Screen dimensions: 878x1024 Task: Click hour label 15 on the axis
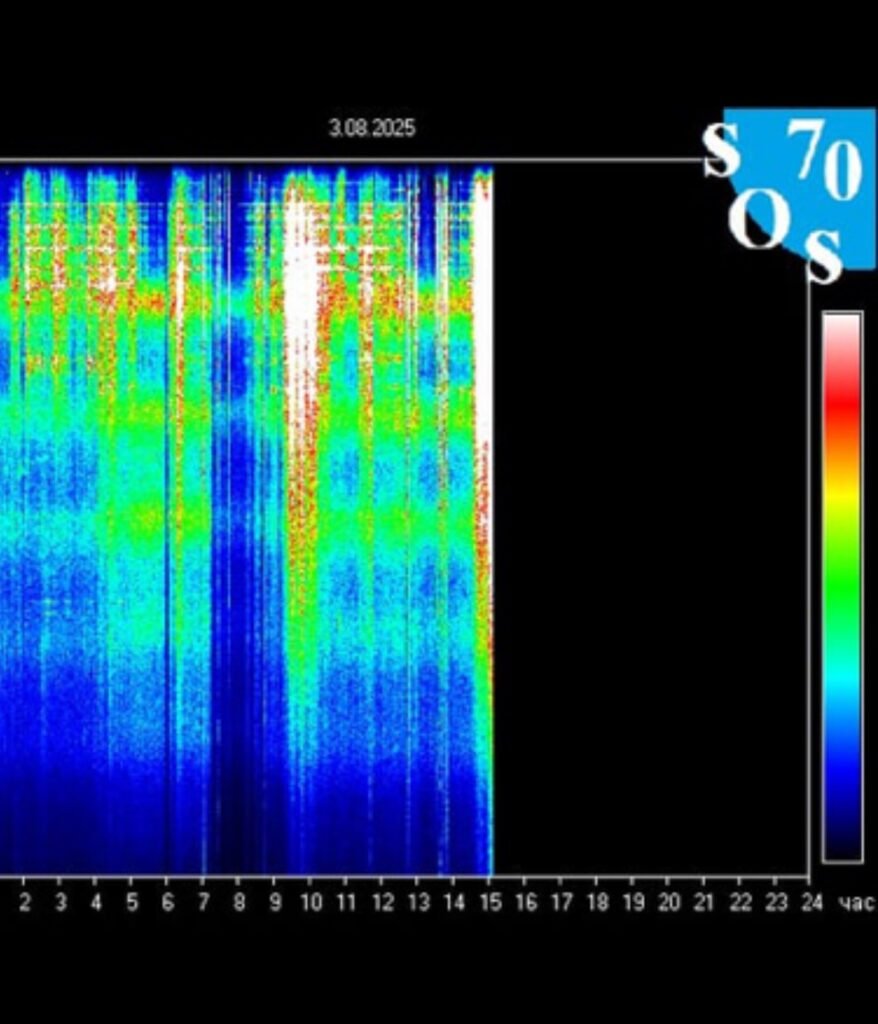click(491, 903)
